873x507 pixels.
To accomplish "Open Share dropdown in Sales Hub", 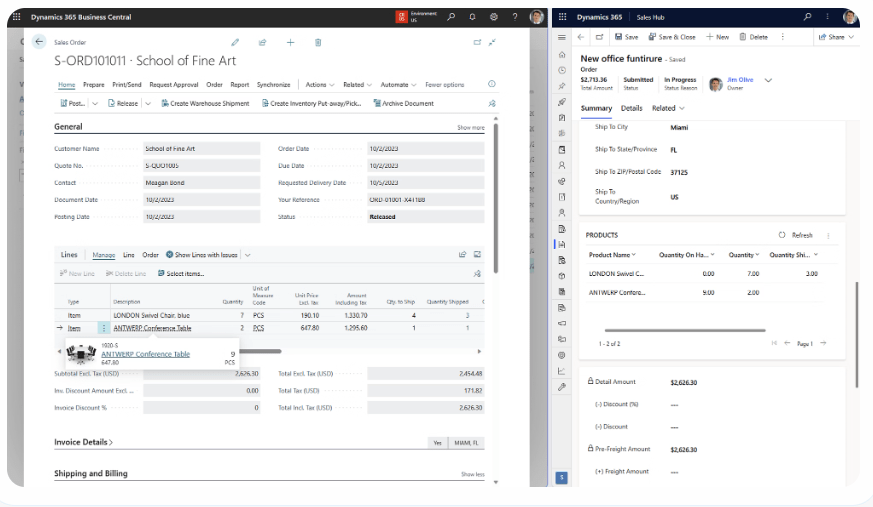I will (x=836, y=37).
